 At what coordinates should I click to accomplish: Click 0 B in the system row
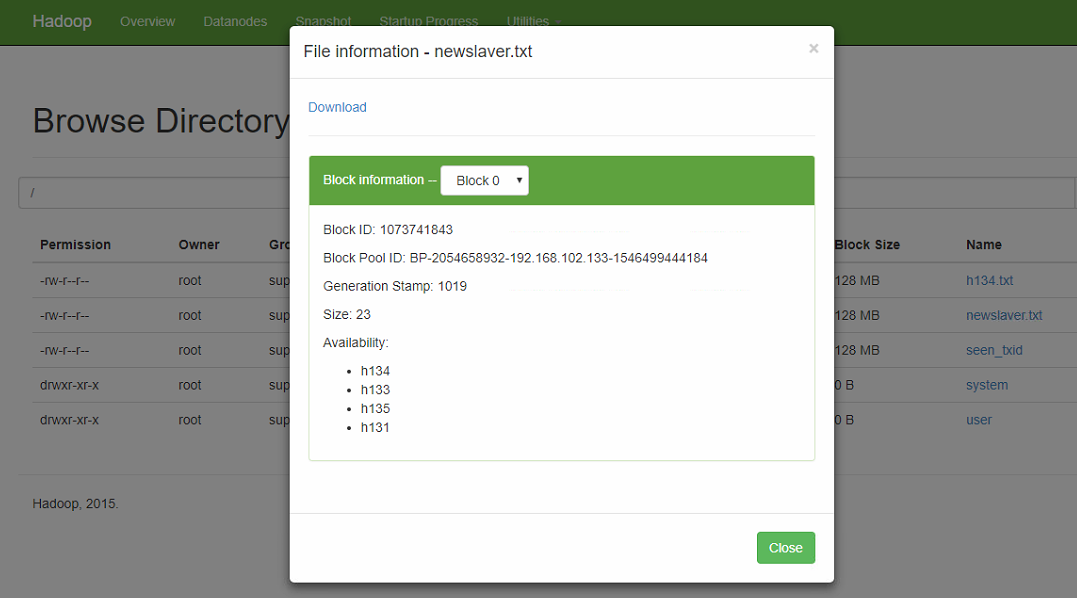pyautogui.click(x=844, y=385)
